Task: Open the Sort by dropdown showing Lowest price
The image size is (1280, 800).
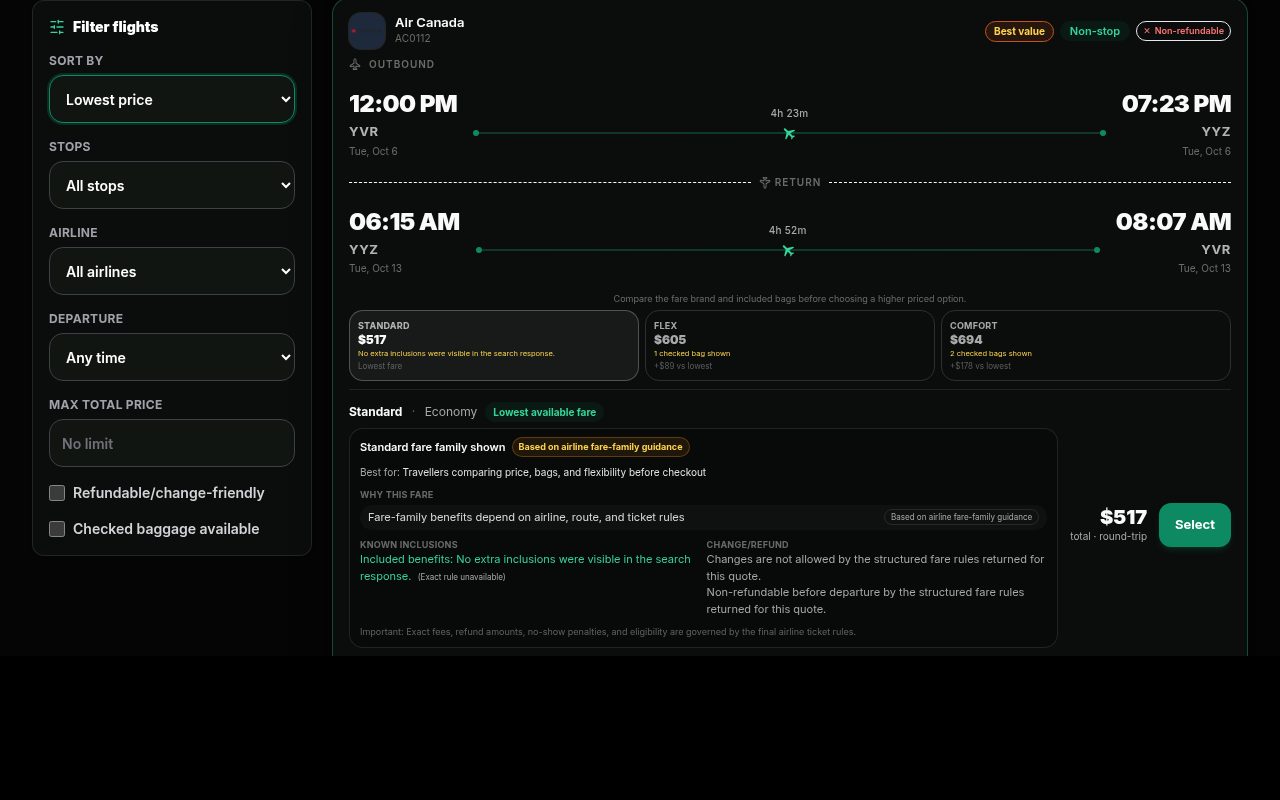Action: click(x=172, y=99)
